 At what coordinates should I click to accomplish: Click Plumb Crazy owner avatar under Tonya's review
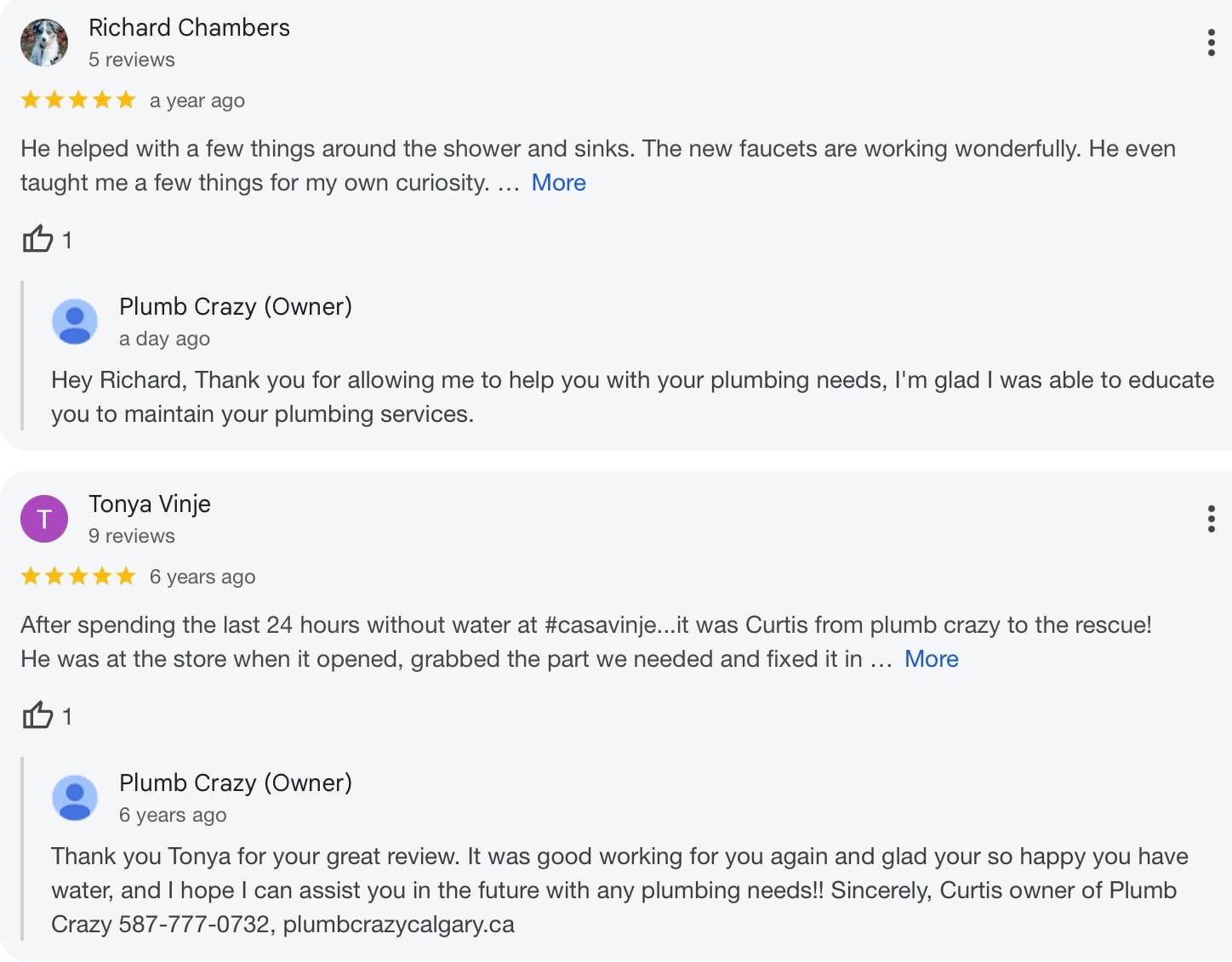tap(75, 798)
